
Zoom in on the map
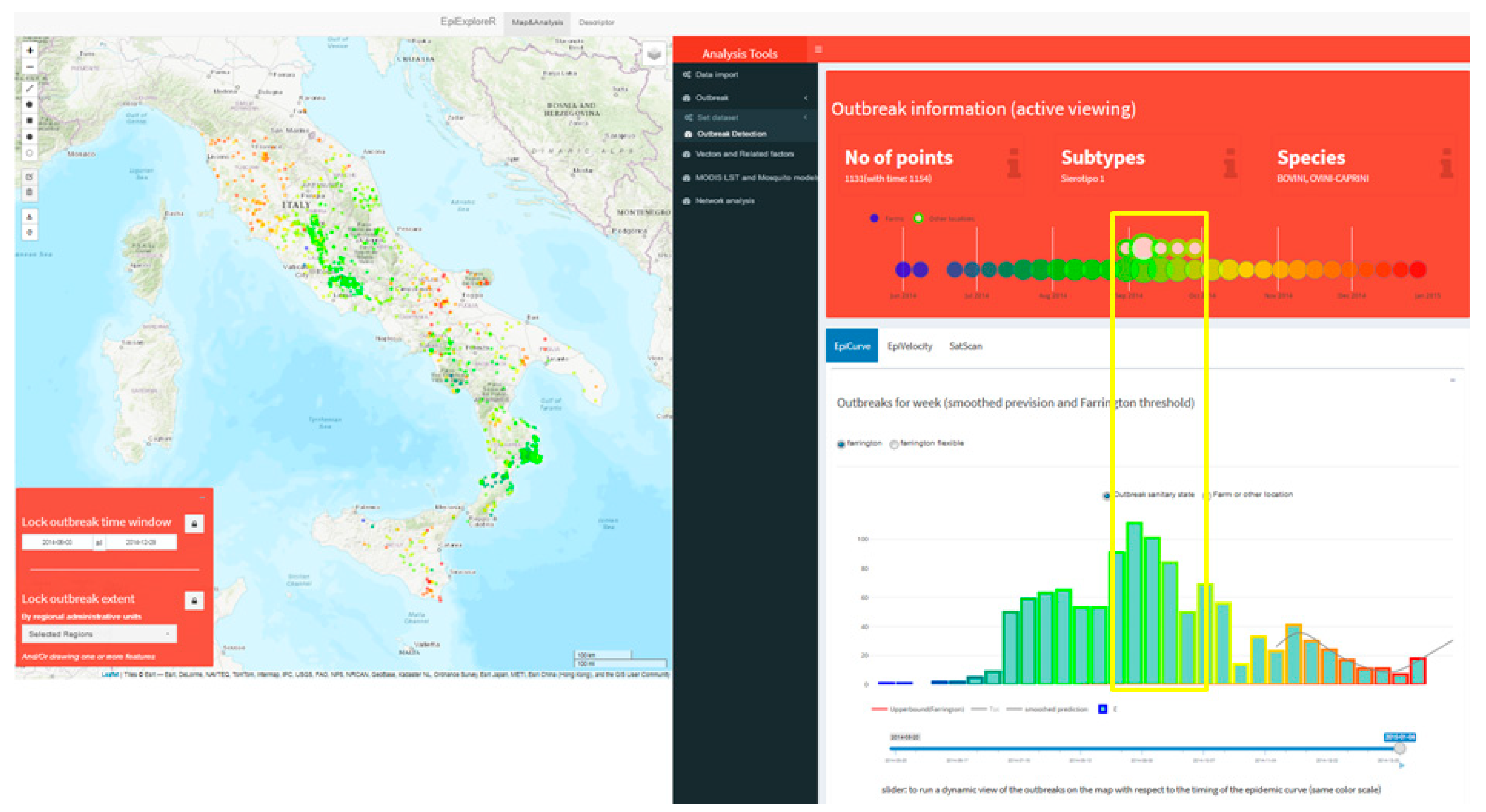point(30,51)
